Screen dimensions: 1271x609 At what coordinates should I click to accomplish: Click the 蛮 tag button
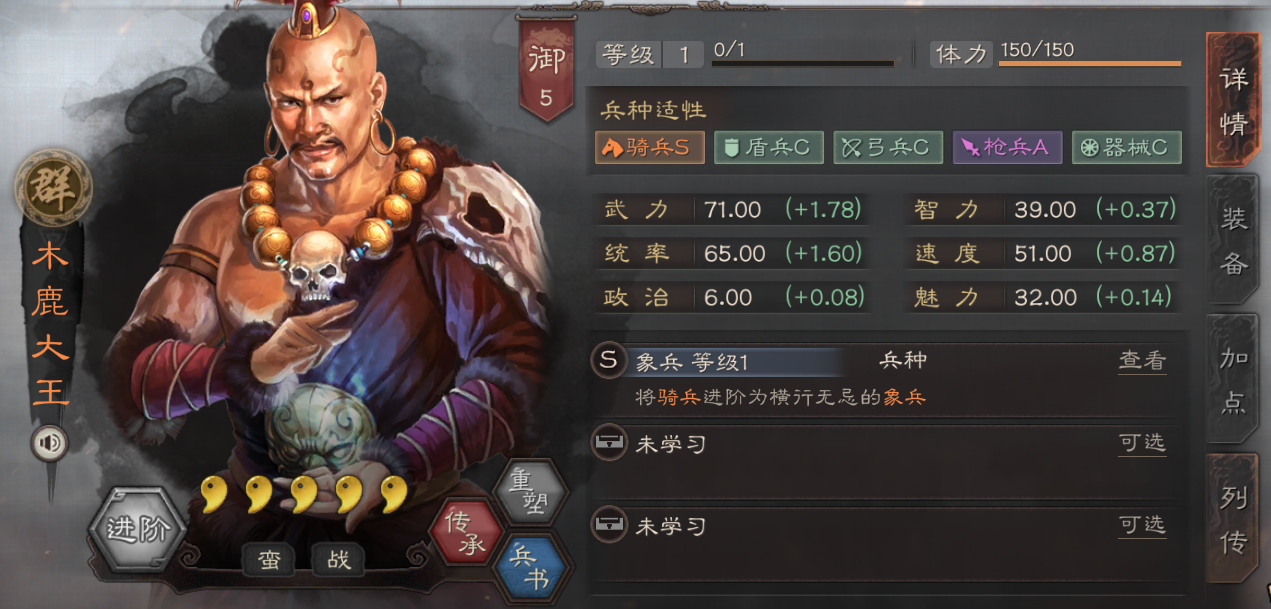pyautogui.click(x=270, y=560)
